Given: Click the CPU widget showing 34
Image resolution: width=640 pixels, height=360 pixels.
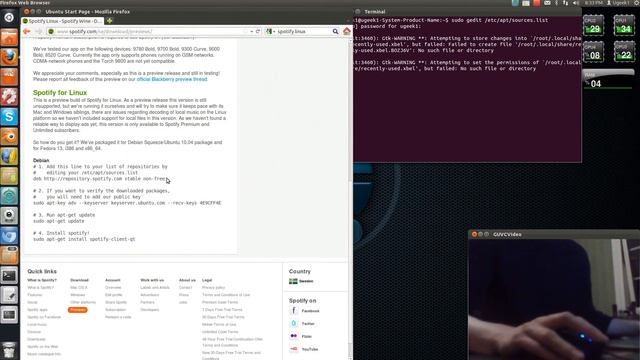Looking at the screenshot, I should coord(624,25).
